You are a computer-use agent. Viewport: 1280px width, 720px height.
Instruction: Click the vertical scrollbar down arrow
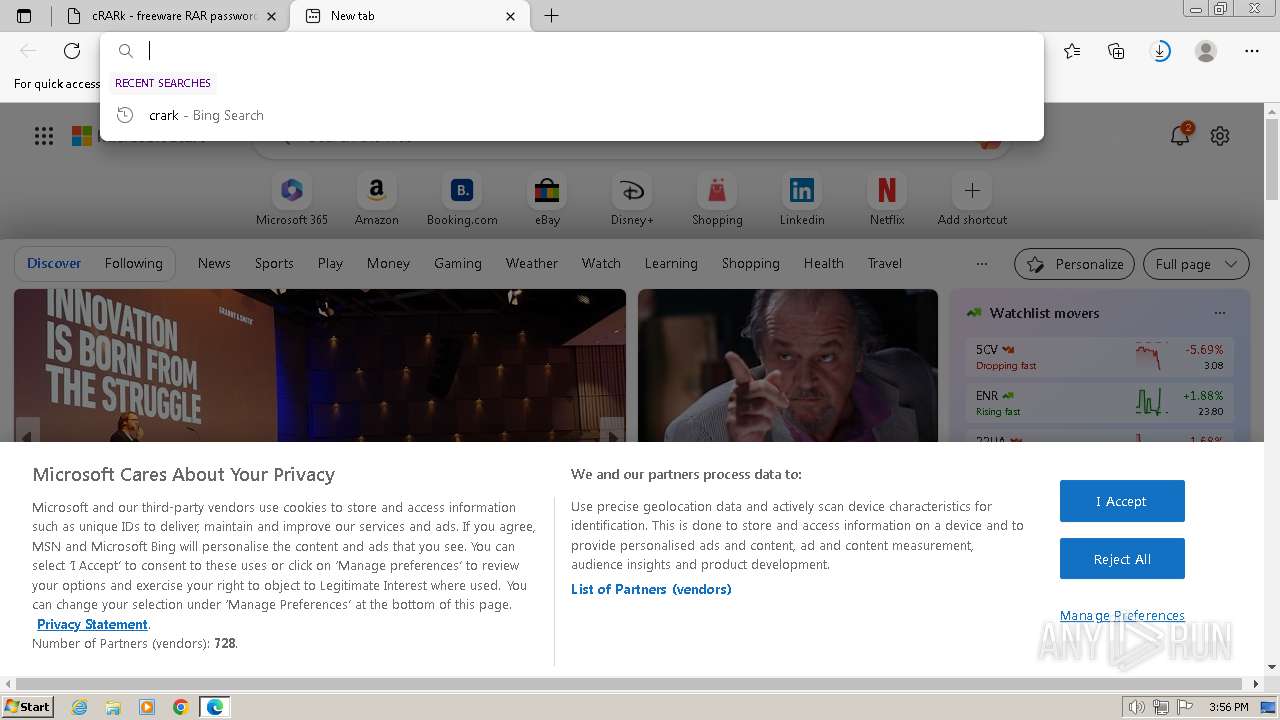(1272, 667)
